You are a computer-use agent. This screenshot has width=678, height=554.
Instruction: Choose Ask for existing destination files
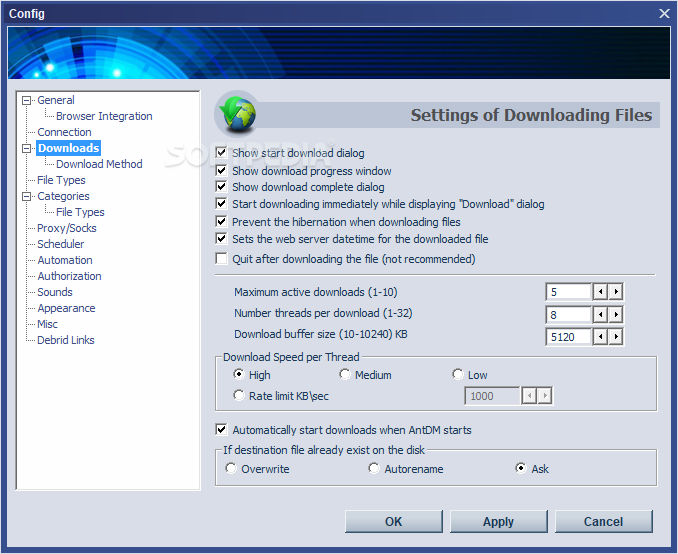[521, 468]
